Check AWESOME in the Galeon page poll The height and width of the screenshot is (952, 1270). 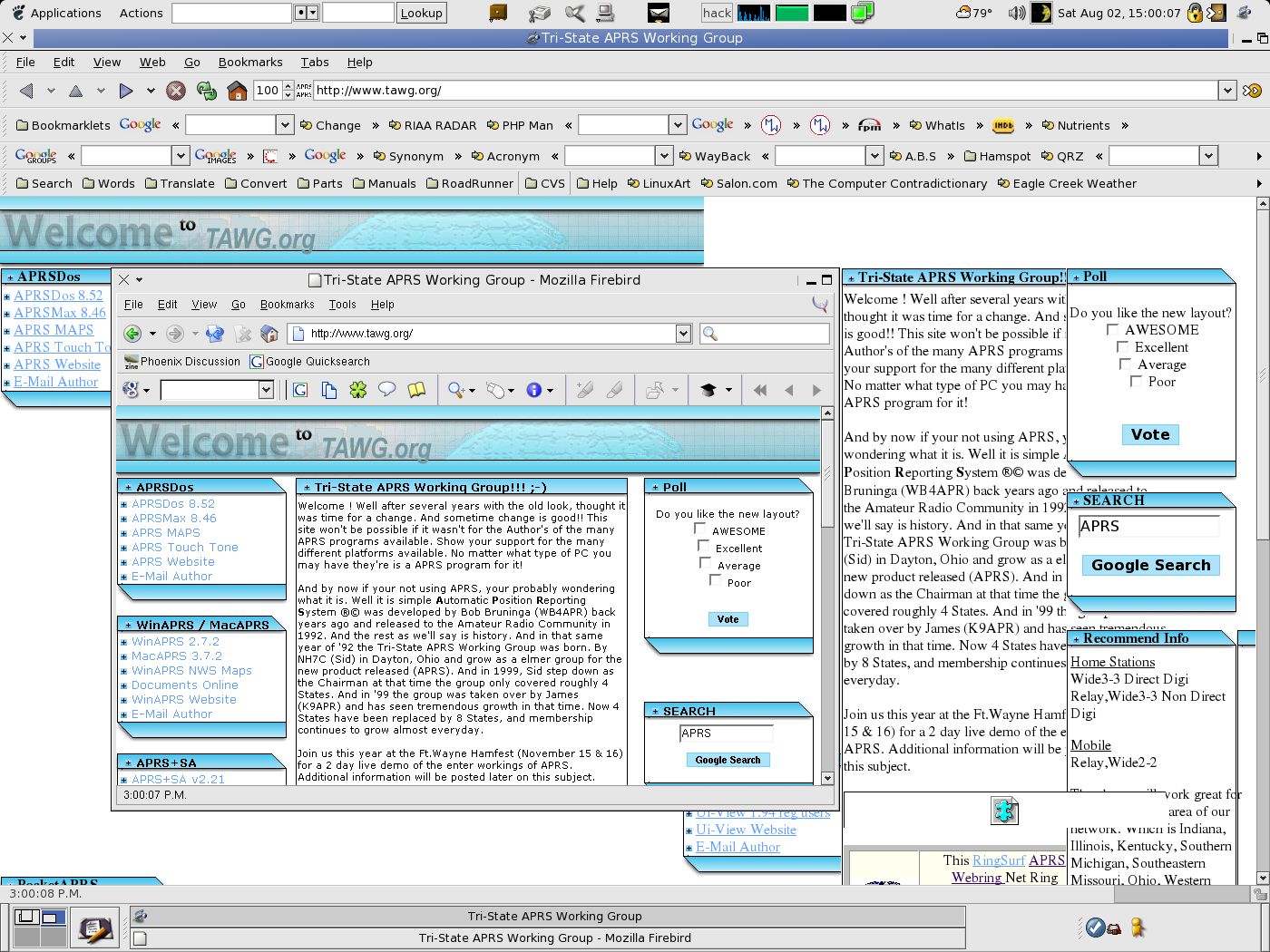pyautogui.click(x=1112, y=329)
